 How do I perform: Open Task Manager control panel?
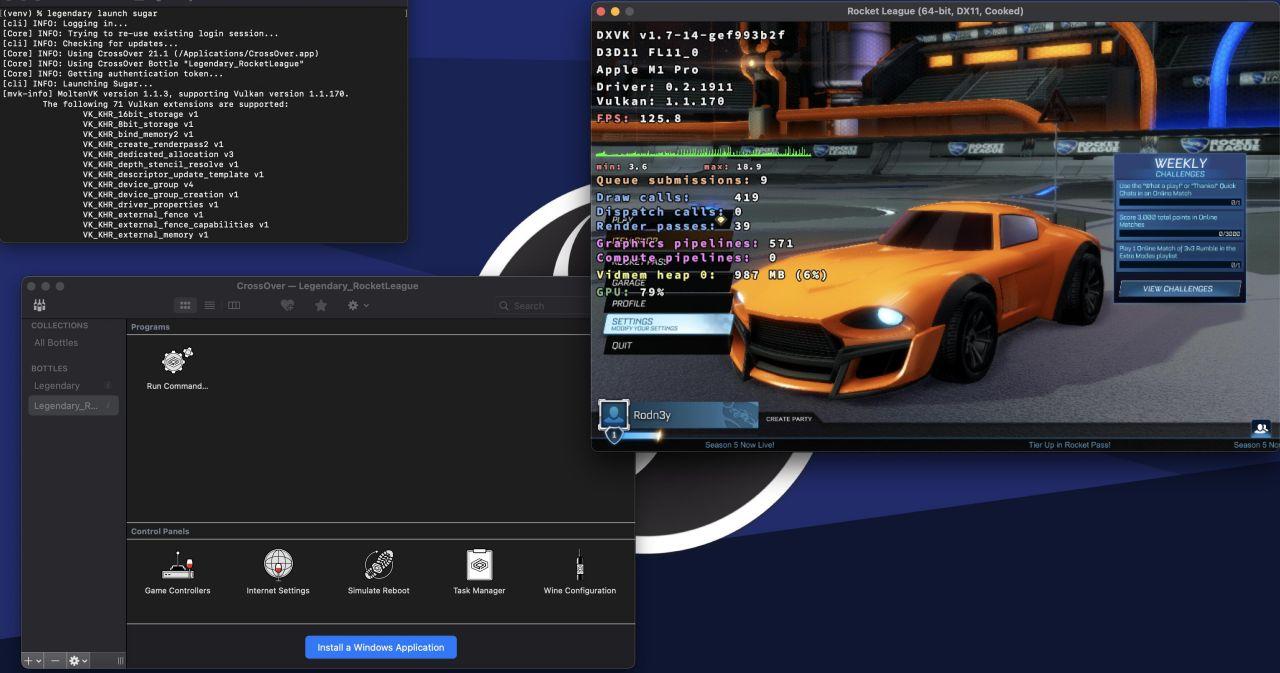coord(479,573)
